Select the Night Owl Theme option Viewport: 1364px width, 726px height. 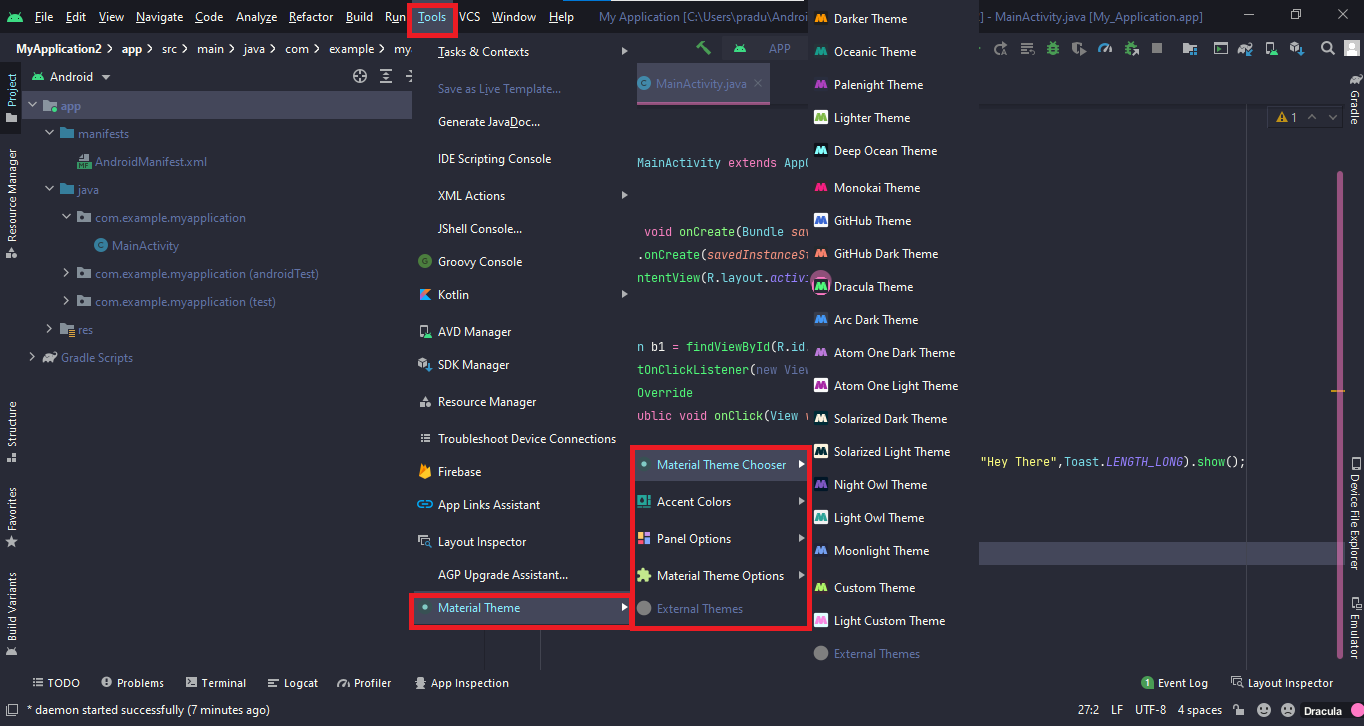click(893, 485)
